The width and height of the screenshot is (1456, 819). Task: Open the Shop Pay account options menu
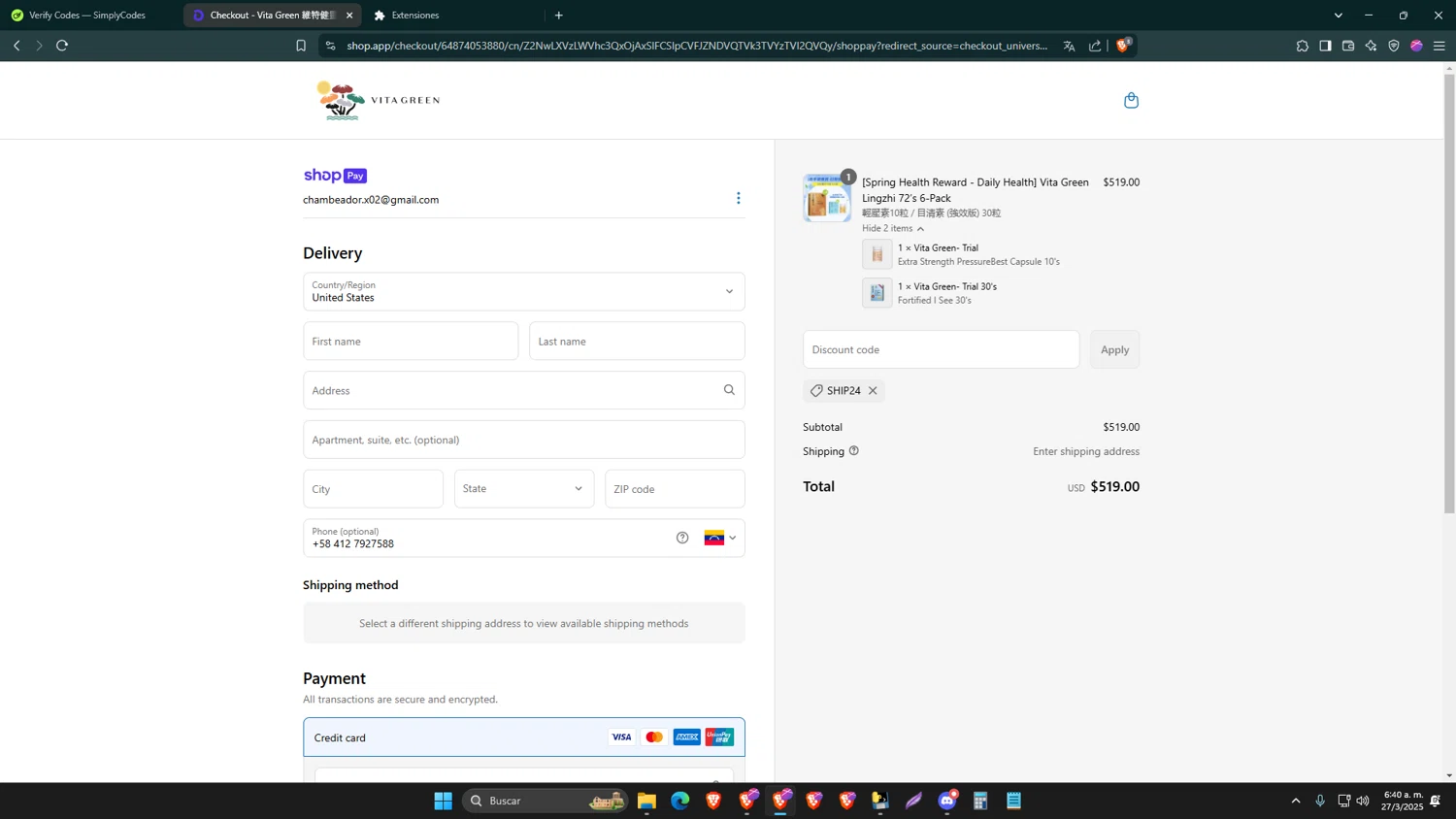tap(738, 198)
